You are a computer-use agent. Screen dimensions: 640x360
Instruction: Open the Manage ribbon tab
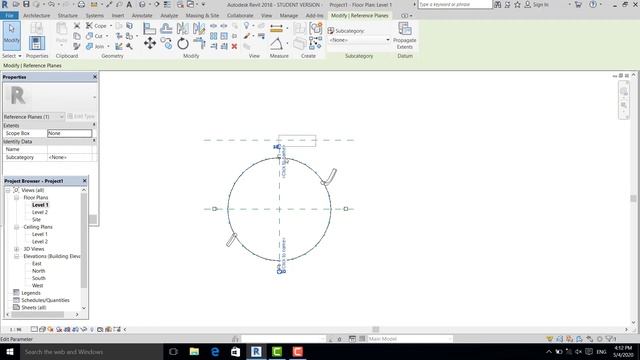(x=289, y=16)
